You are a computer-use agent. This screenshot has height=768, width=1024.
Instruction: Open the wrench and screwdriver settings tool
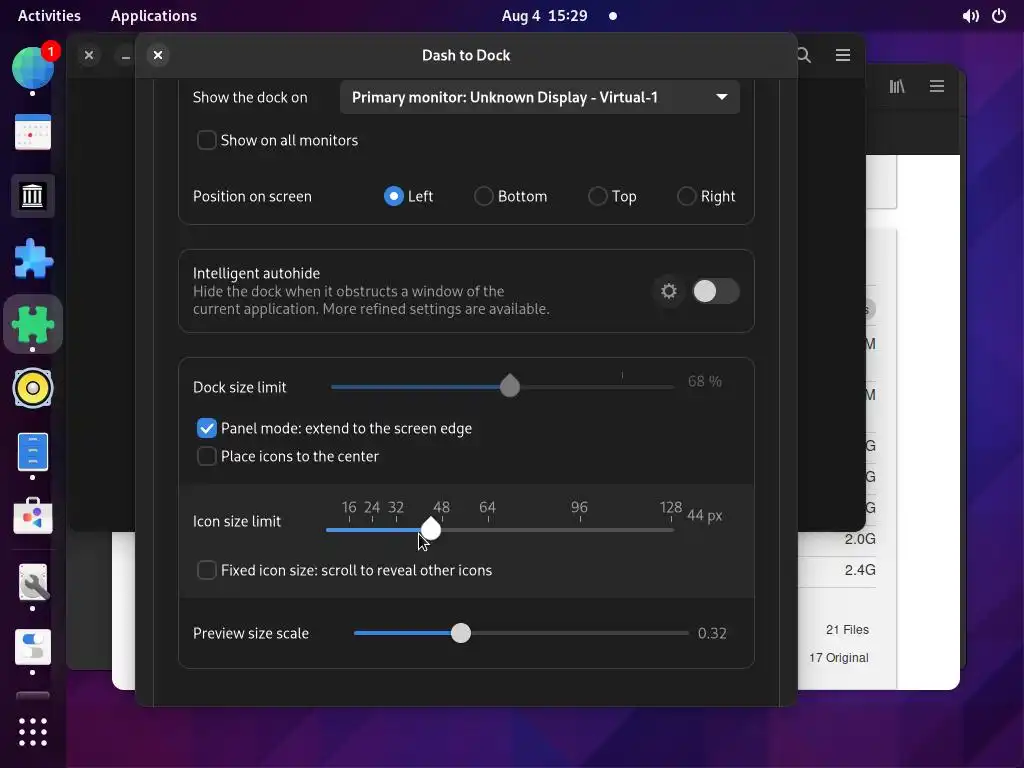(x=33, y=582)
